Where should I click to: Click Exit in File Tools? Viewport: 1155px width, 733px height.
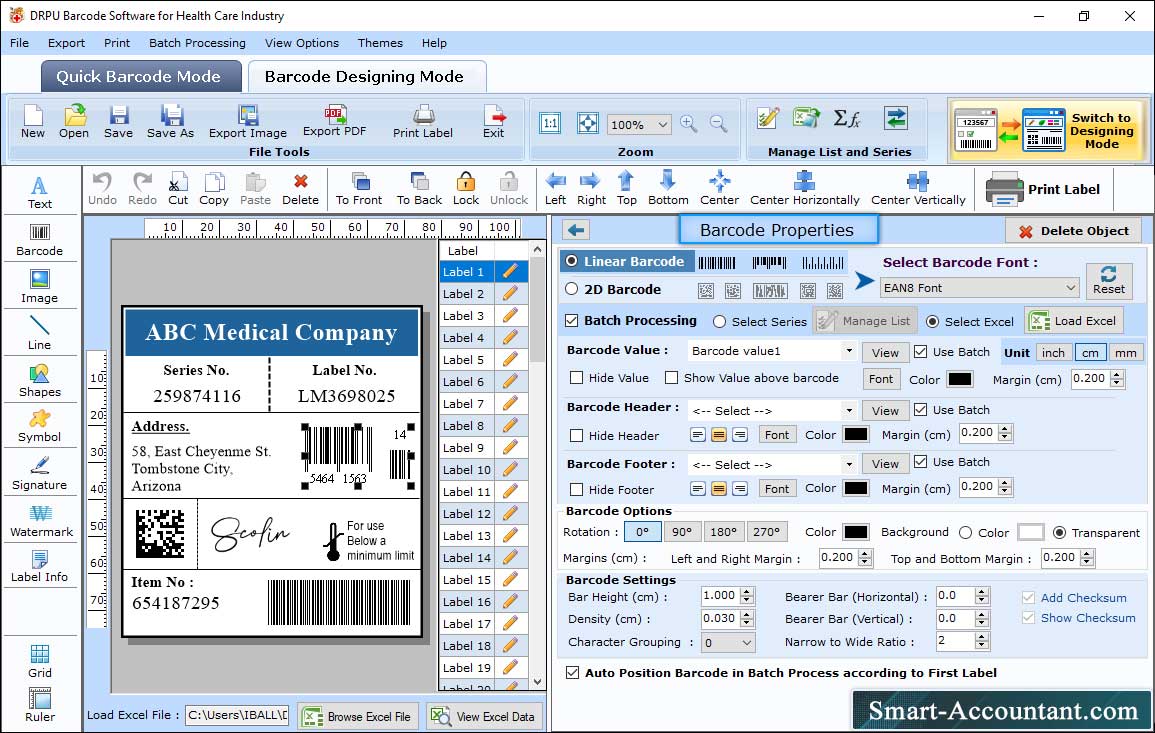(x=494, y=122)
